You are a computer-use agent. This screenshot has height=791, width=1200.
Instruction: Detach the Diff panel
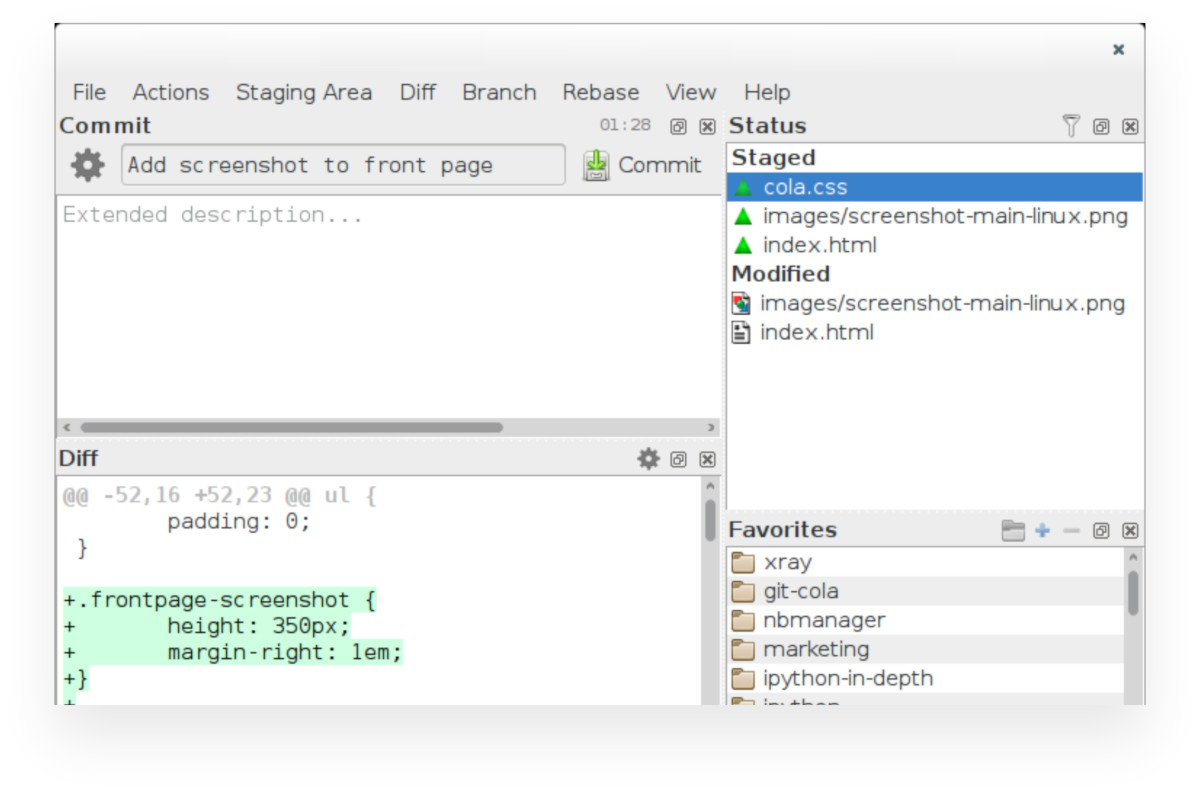676,459
